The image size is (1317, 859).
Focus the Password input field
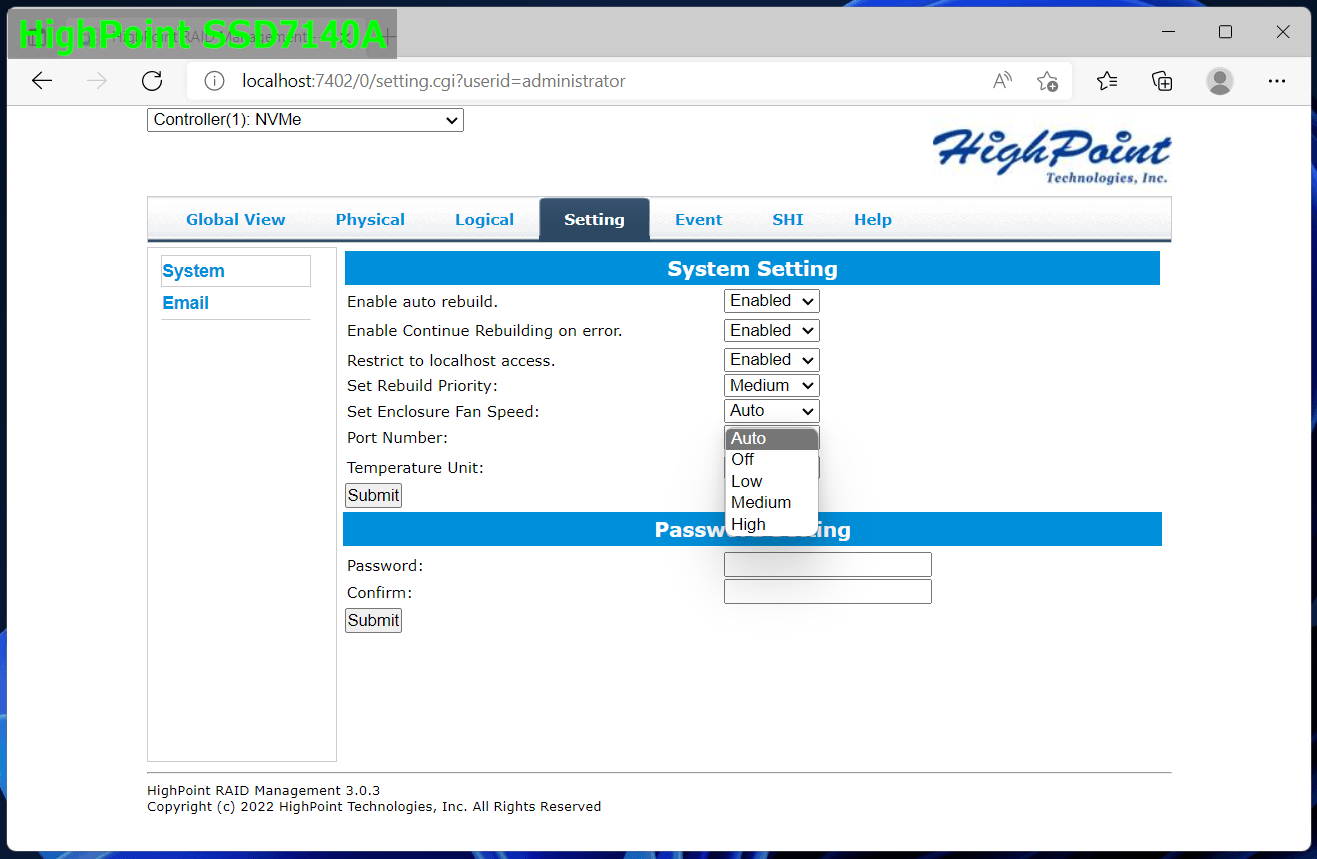(828, 565)
